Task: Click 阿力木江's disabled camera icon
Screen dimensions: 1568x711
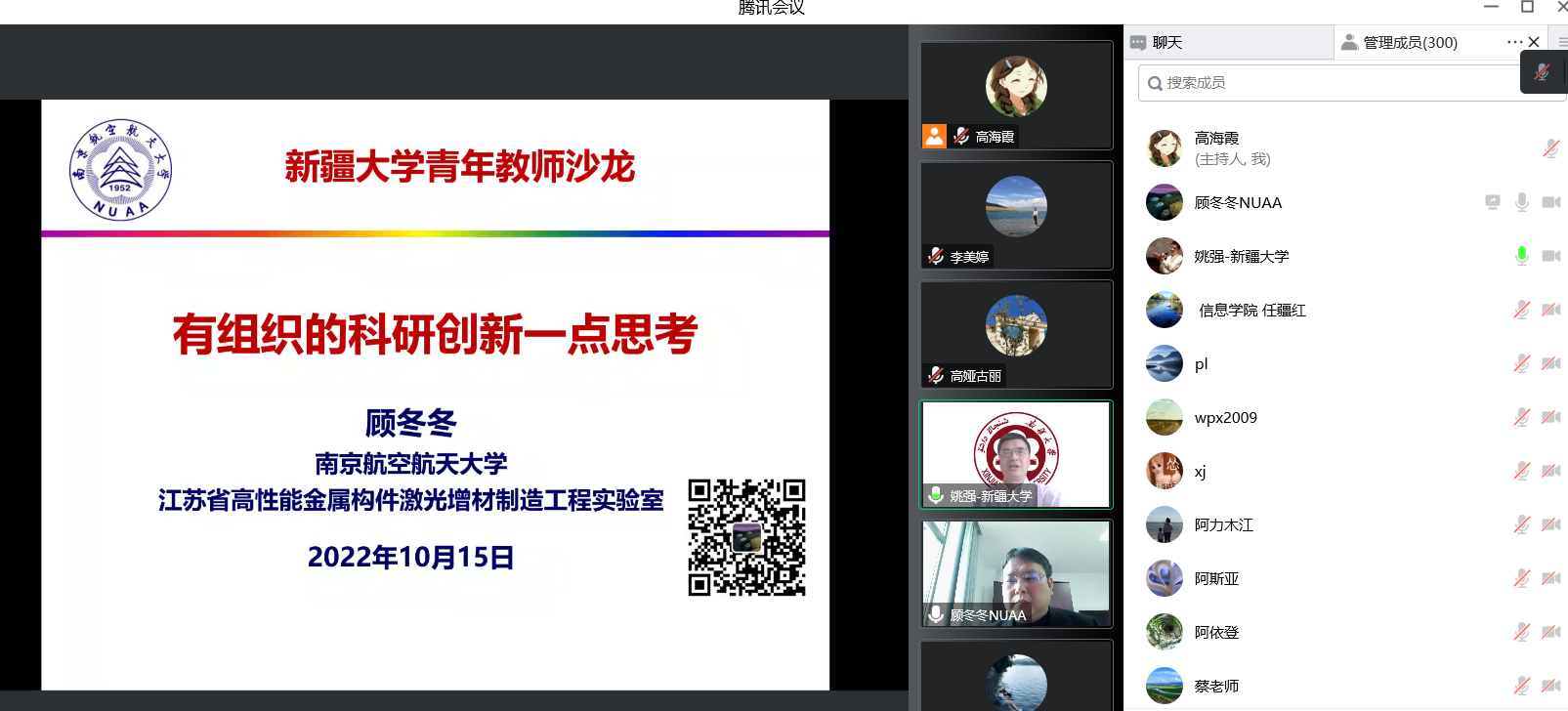Action: (1550, 524)
